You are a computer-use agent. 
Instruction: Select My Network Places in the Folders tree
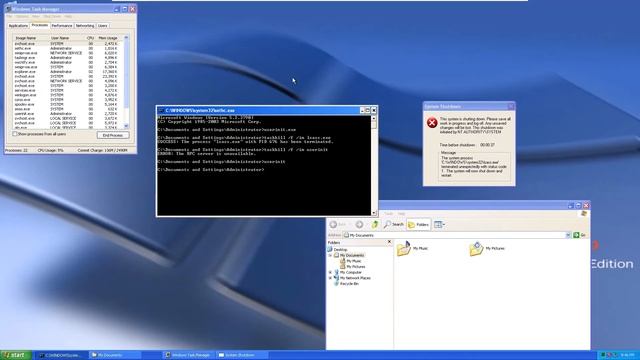[x=355, y=278]
